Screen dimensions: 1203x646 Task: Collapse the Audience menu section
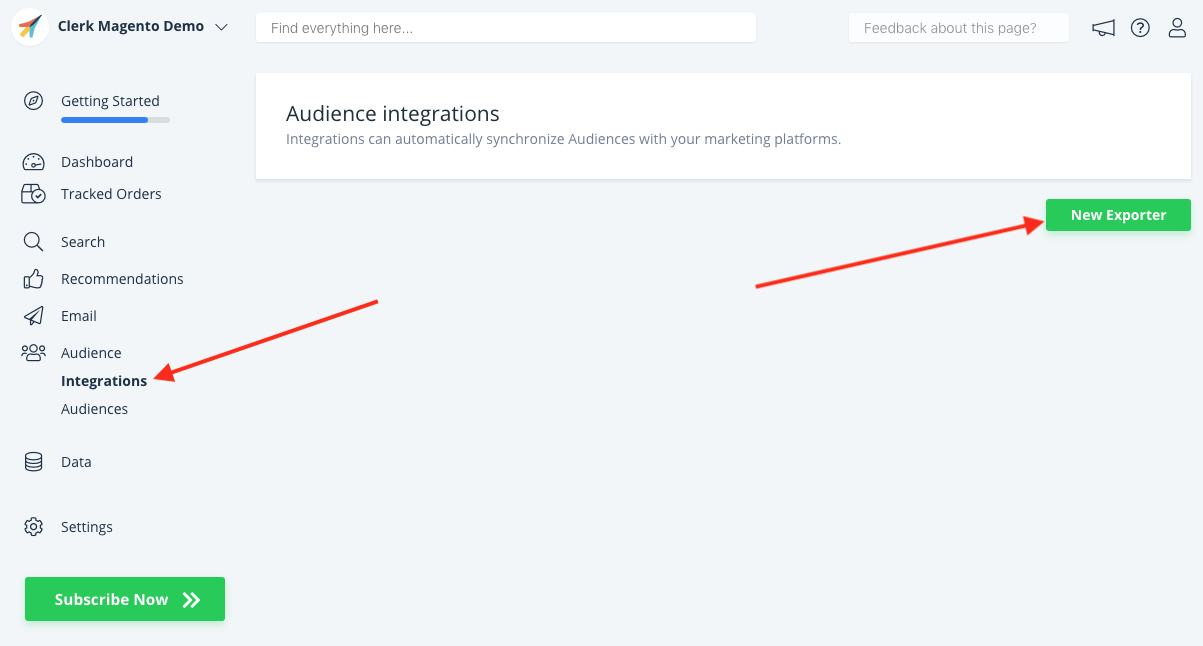90,353
